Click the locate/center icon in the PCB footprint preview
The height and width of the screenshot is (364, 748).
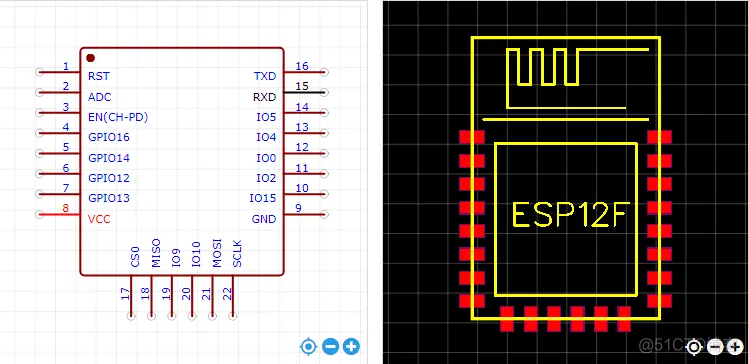coord(694,348)
